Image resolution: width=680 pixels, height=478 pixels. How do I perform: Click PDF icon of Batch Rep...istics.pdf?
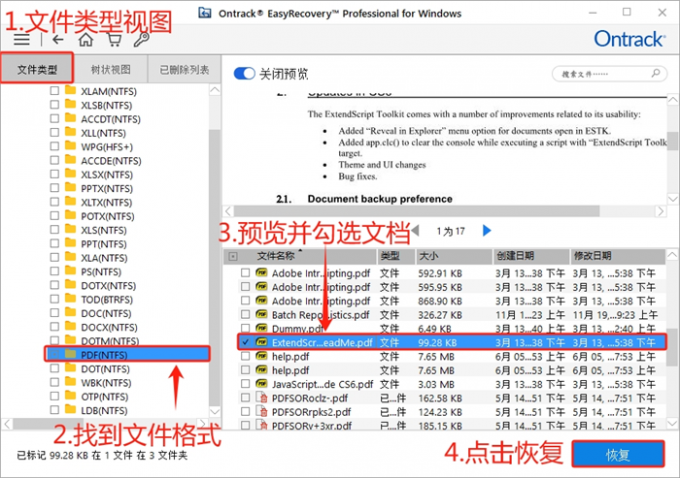(x=262, y=314)
